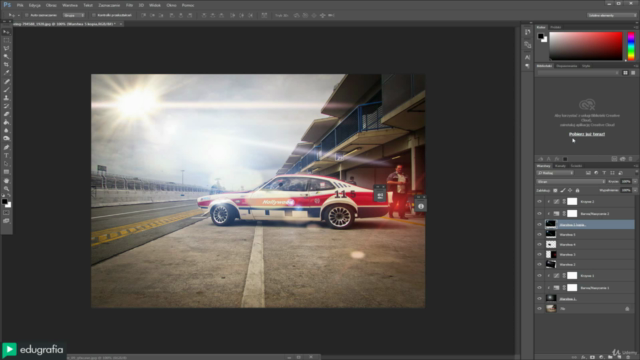This screenshot has height=360, width=640.
Task: Lock transparent pixels icon in Layers panel
Action: click(555, 190)
